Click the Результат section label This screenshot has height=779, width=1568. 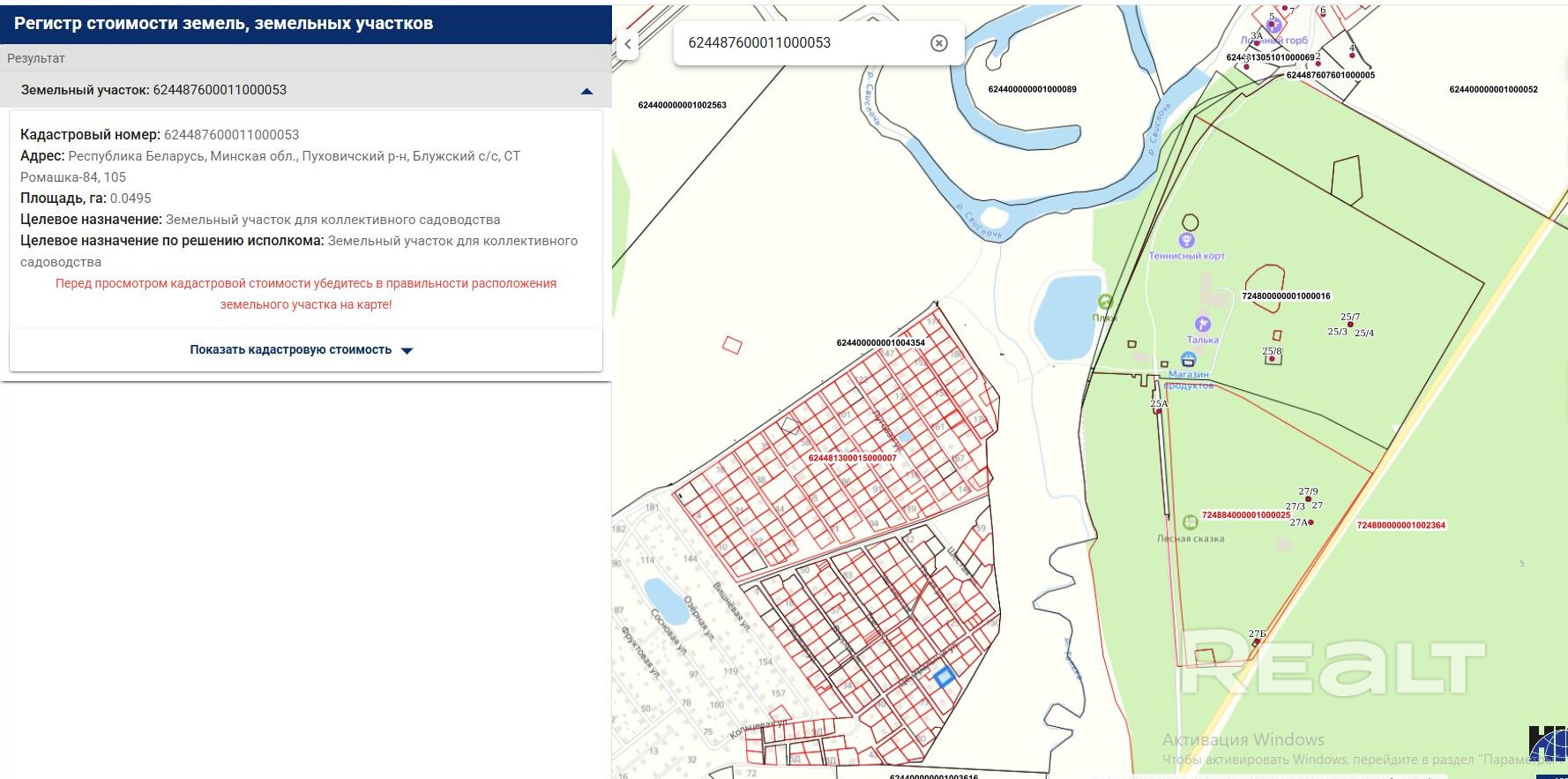(36, 58)
